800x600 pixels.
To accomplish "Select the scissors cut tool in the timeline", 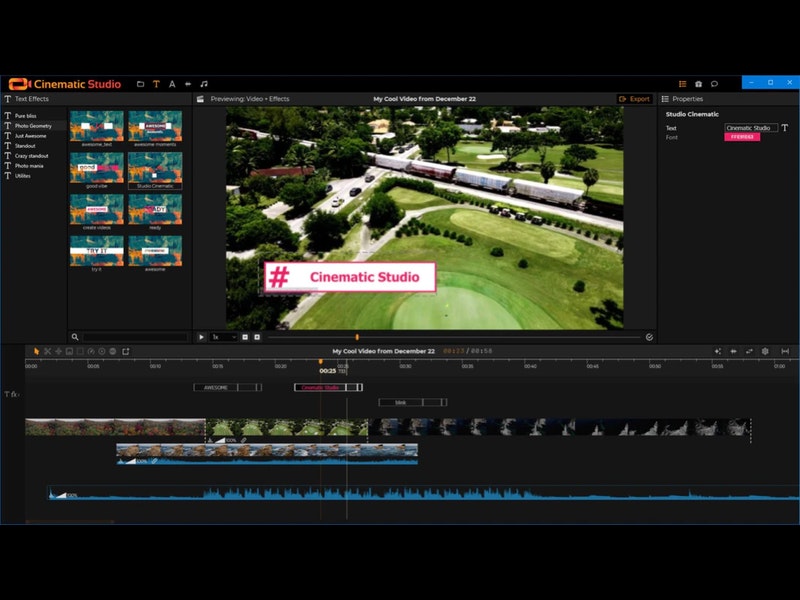I will [x=48, y=352].
